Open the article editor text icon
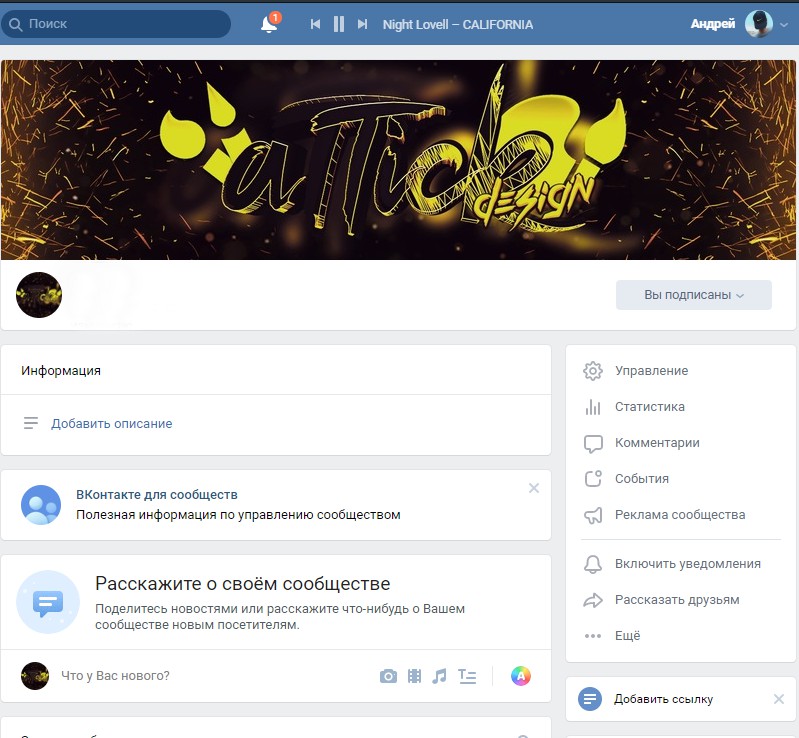This screenshot has width=799, height=738. pos(467,676)
